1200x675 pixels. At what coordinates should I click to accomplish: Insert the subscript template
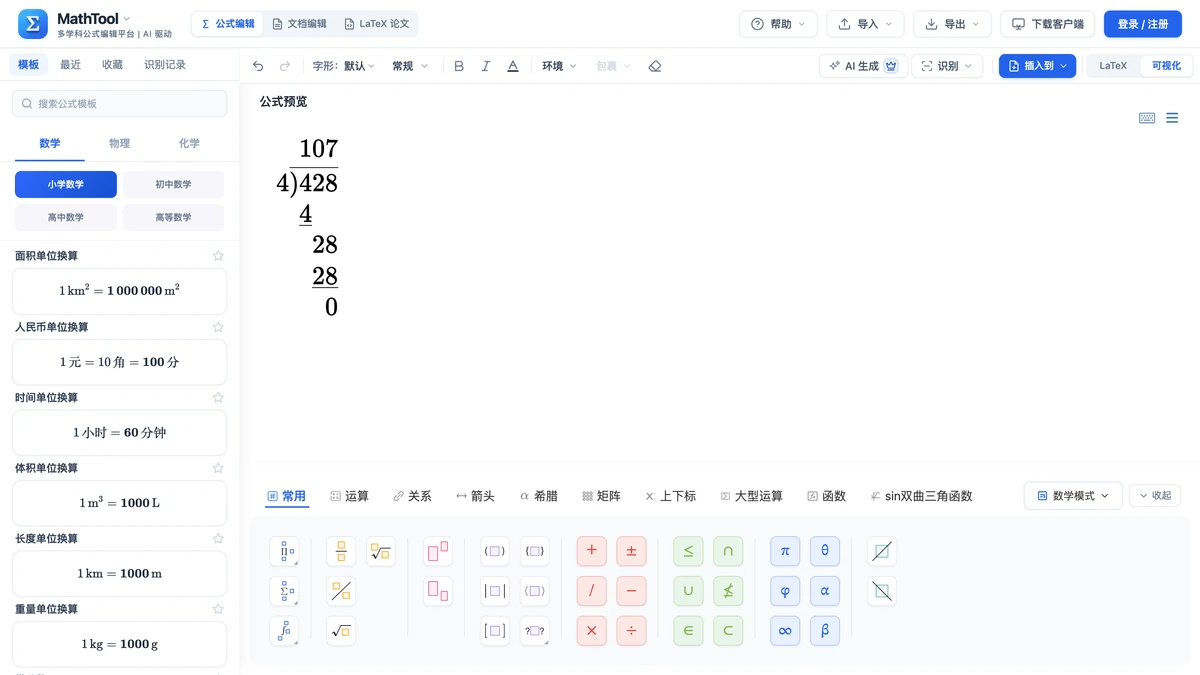click(x=438, y=591)
